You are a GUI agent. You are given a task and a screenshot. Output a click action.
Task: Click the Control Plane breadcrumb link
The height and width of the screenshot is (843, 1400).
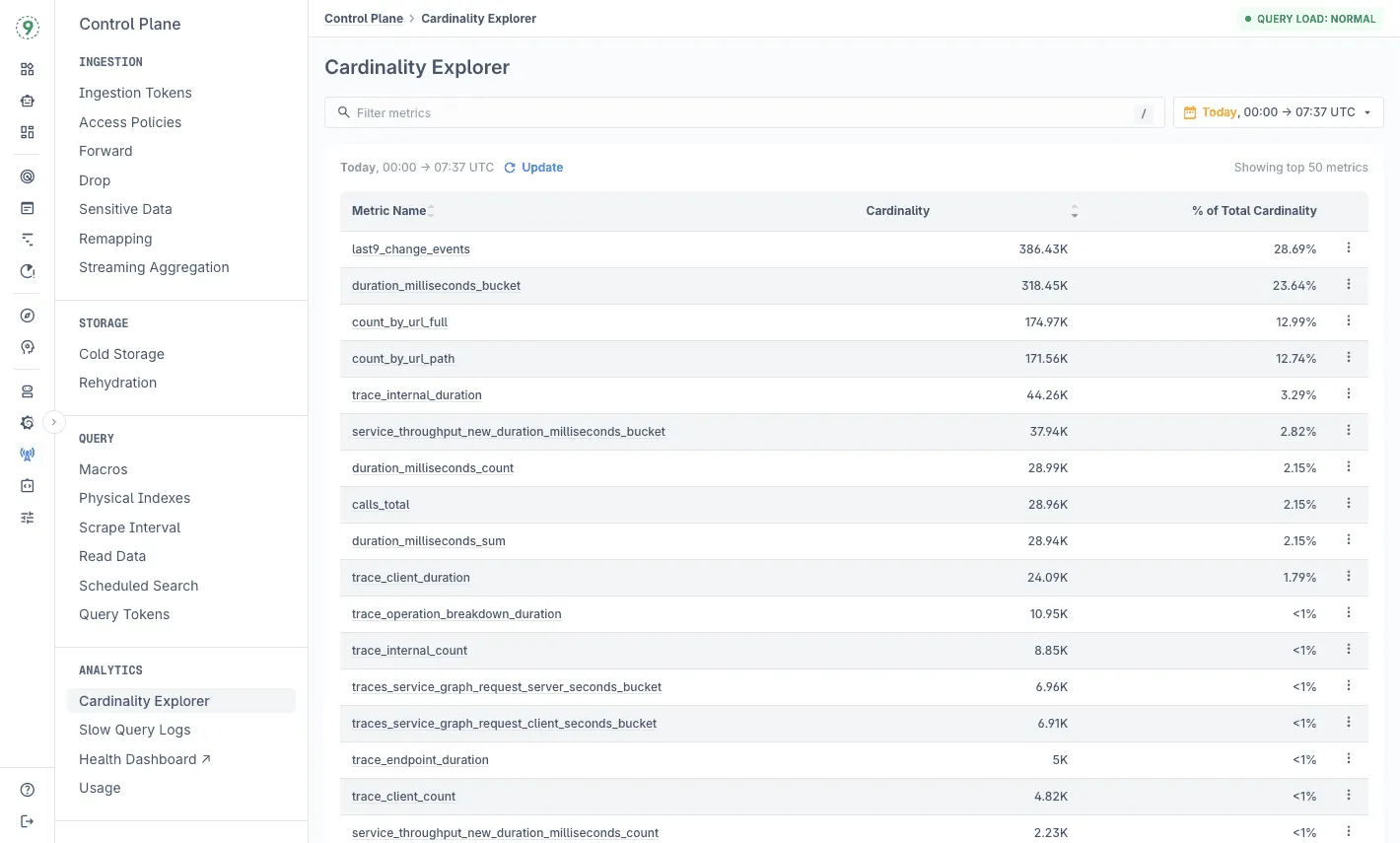tap(363, 18)
